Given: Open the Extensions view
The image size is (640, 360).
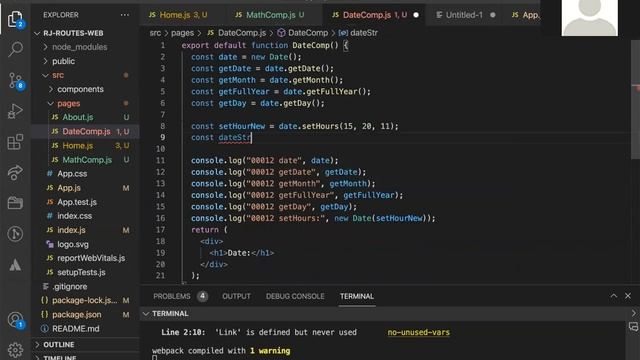Looking at the screenshot, I should click(15, 142).
